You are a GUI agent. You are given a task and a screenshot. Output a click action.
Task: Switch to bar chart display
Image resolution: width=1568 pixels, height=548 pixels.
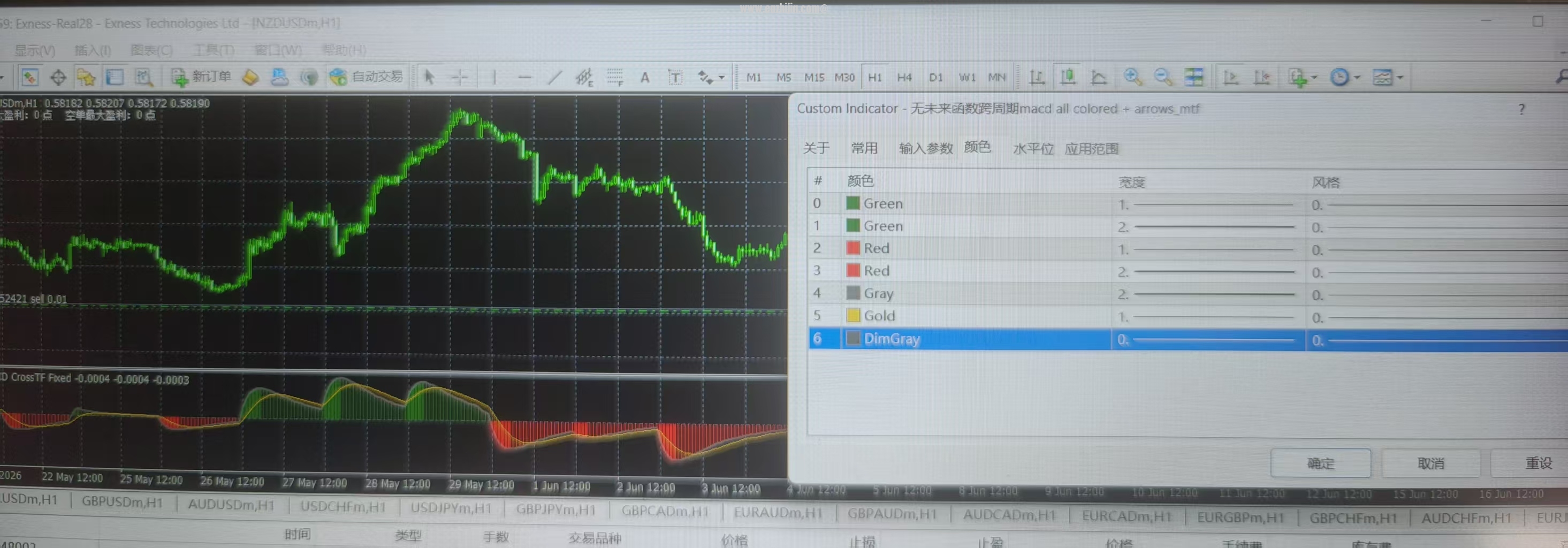1037,77
